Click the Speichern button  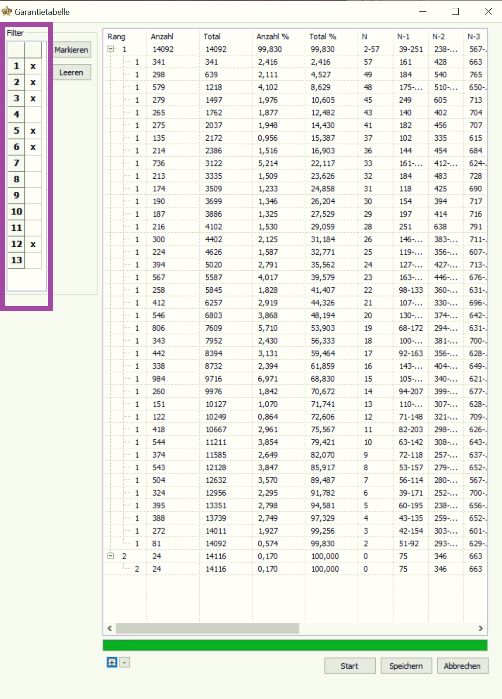[x=406, y=666]
